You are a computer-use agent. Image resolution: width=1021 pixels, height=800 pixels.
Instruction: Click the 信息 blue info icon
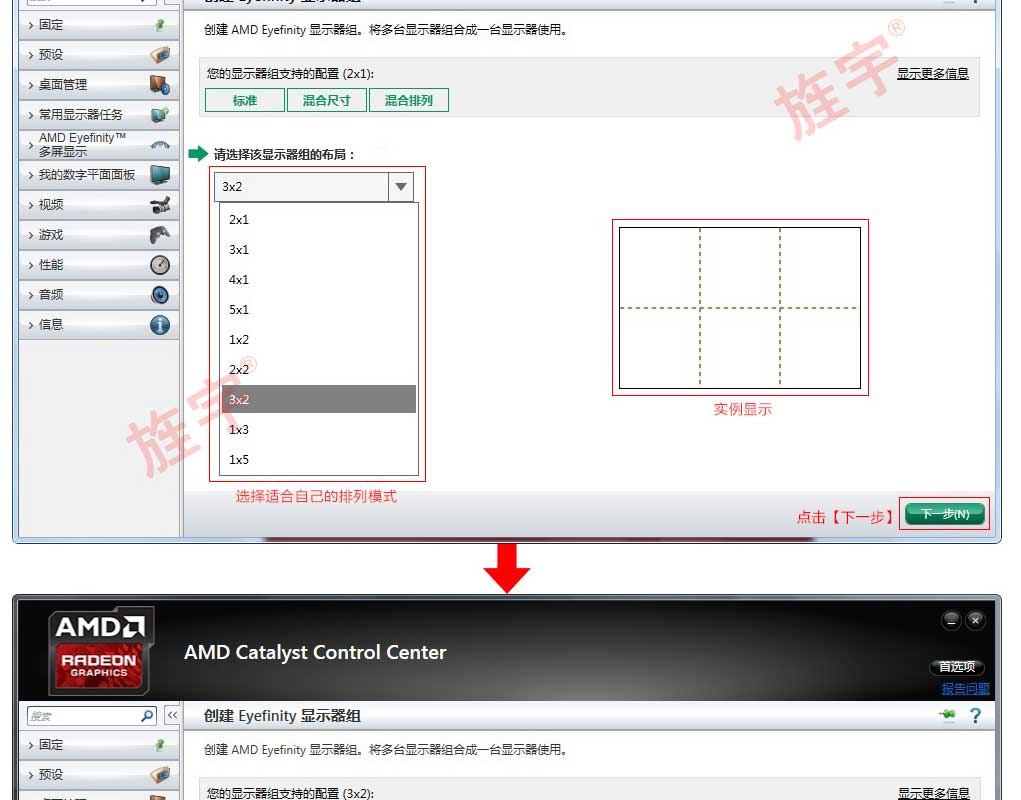159,325
